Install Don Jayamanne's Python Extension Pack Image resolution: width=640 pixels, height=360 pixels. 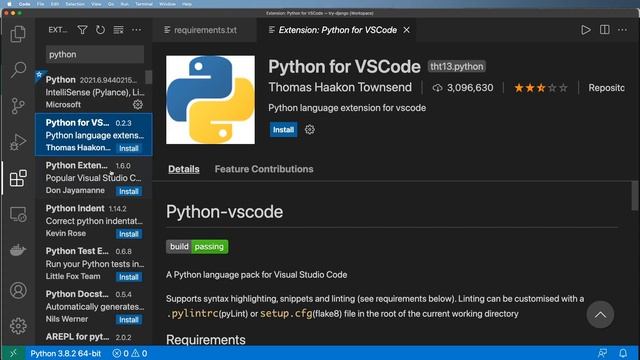click(x=129, y=191)
